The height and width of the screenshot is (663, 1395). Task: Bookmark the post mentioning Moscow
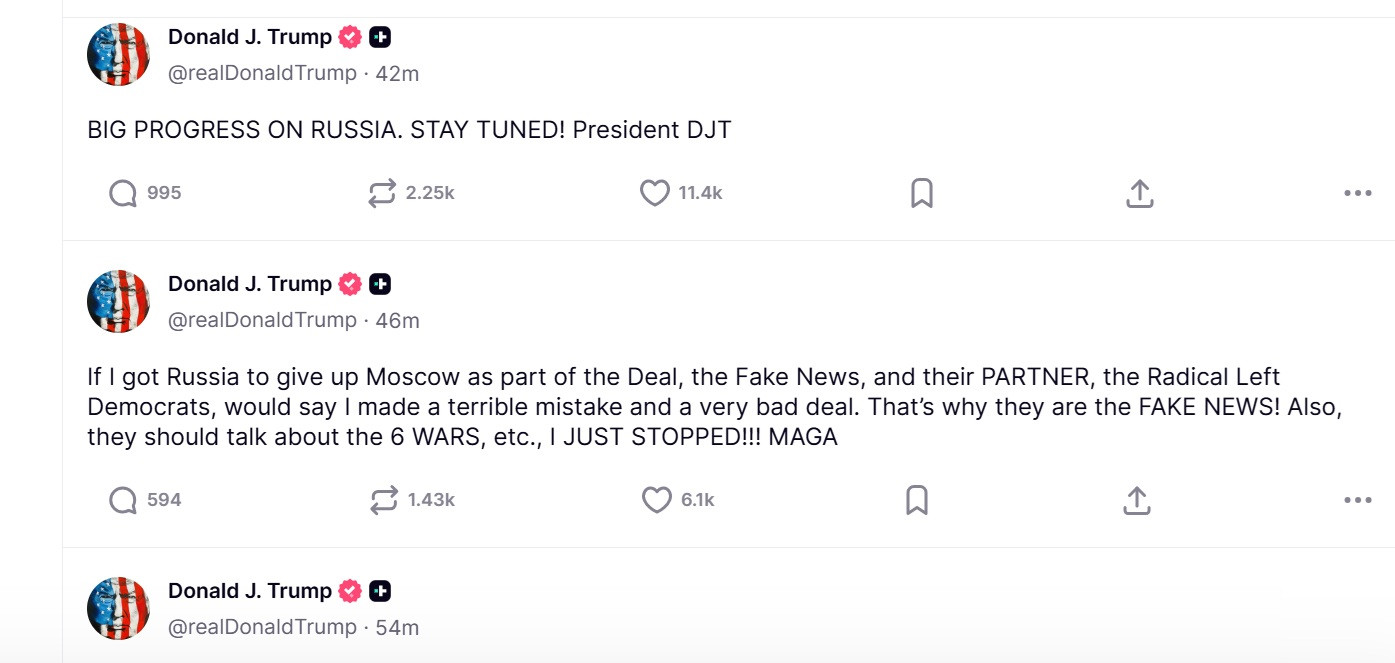916,500
